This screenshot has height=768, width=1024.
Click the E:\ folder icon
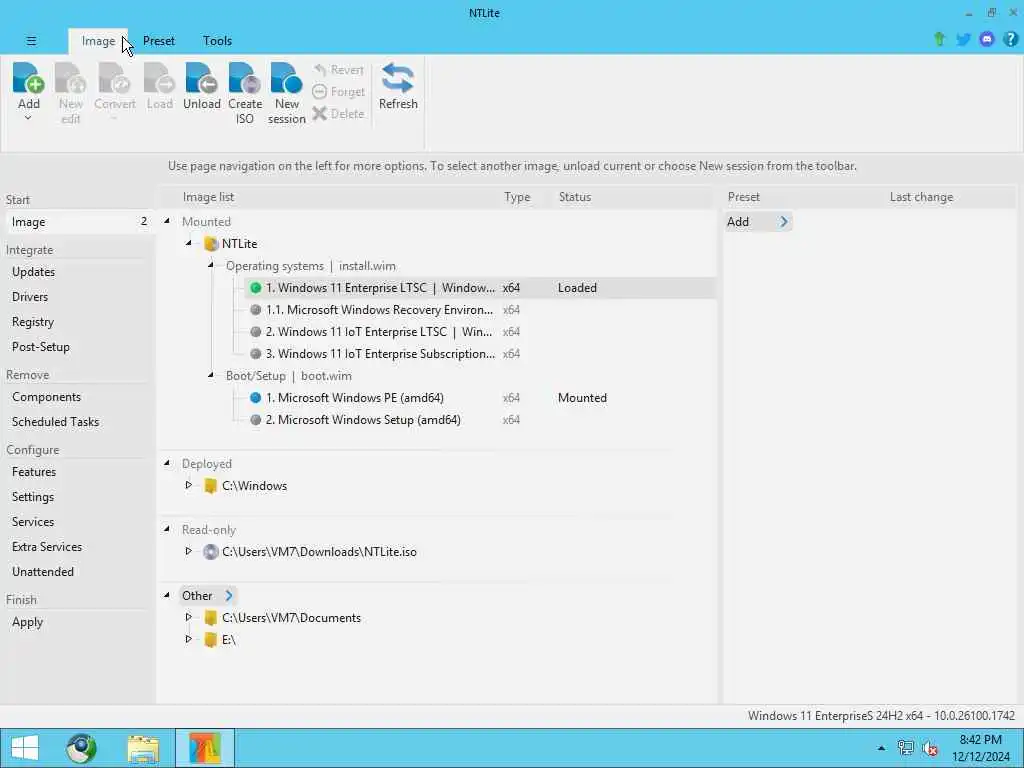pos(210,640)
